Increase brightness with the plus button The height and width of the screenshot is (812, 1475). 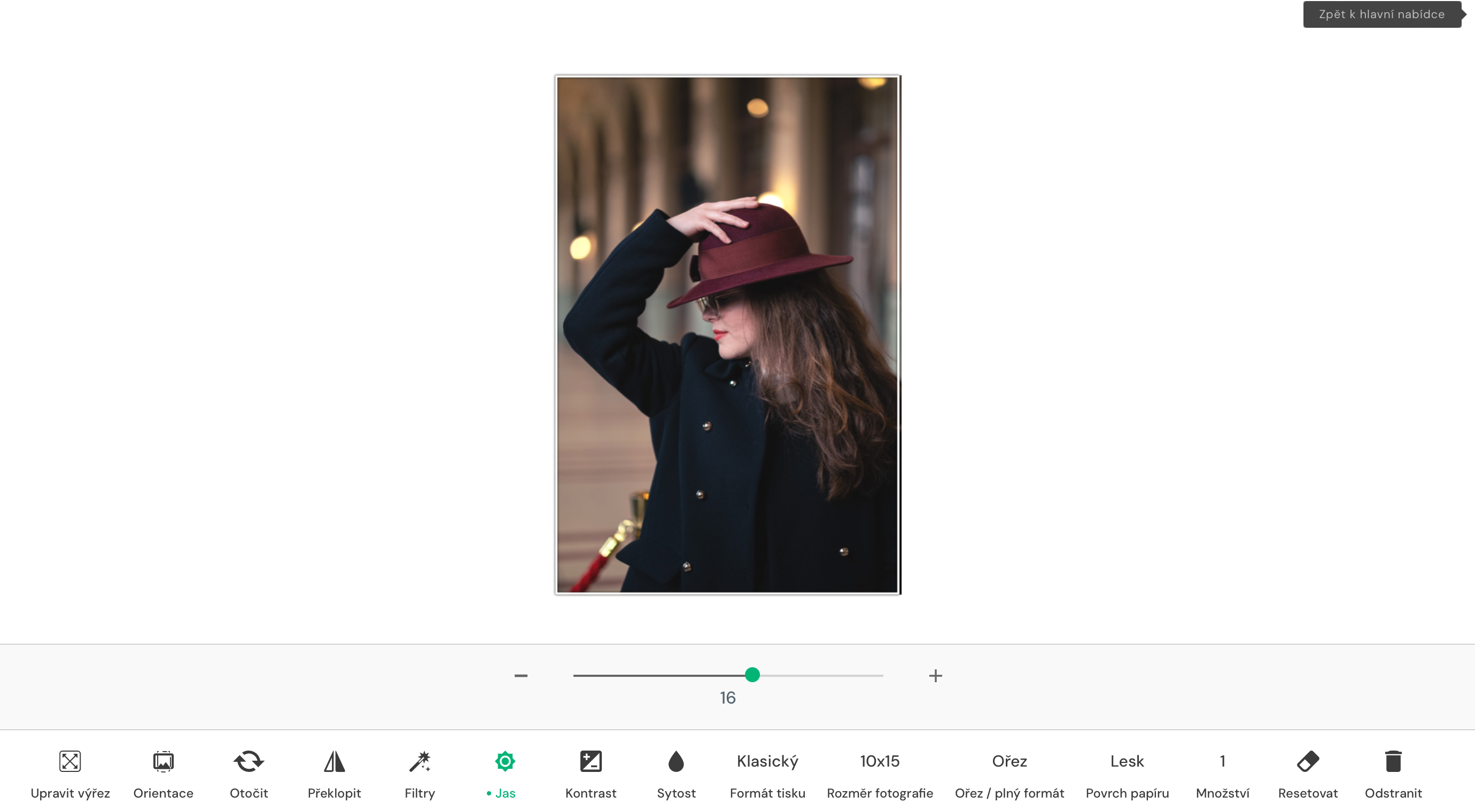coord(936,676)
